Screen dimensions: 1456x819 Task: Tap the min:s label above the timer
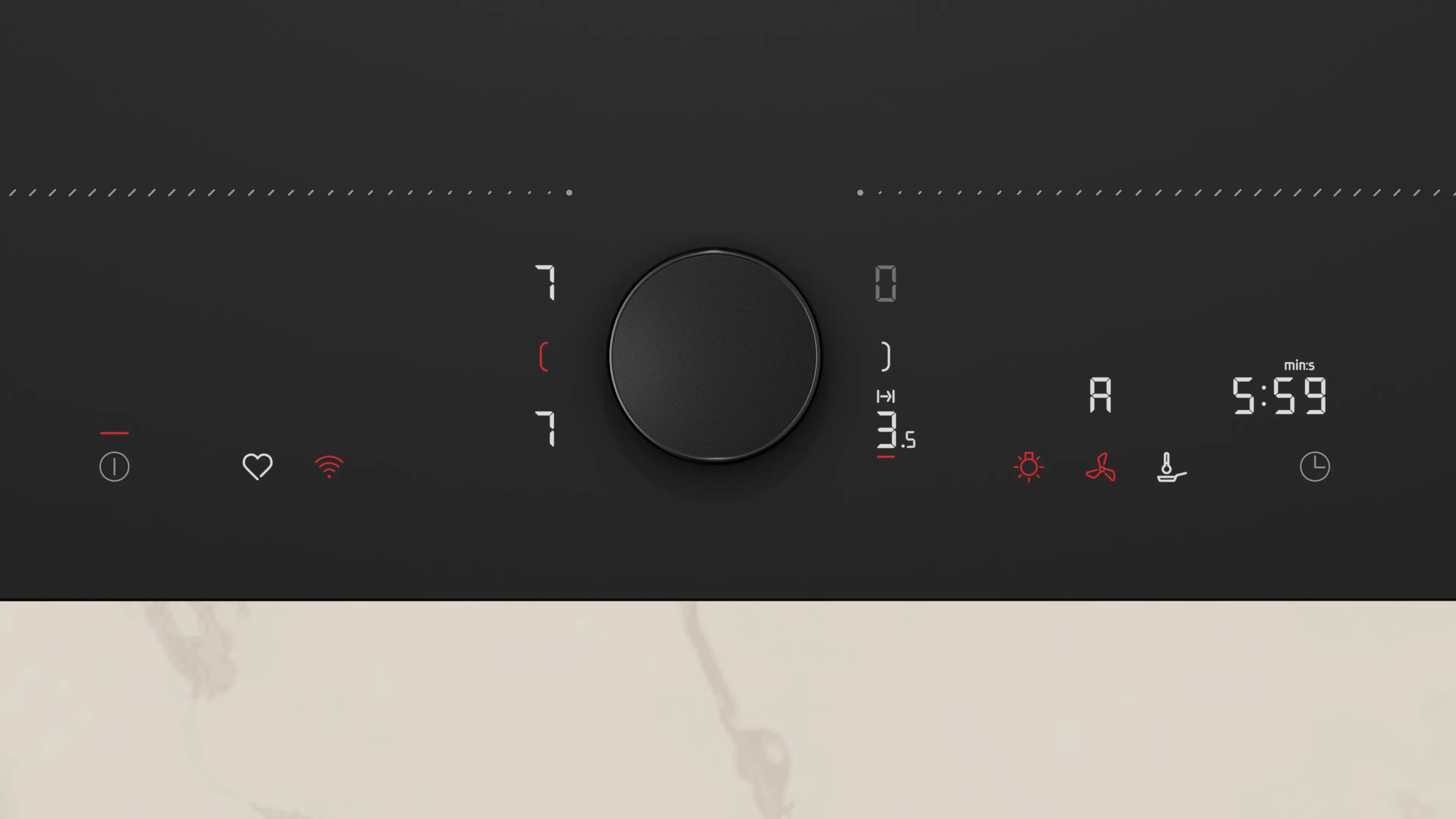[x=1299, y=366]
